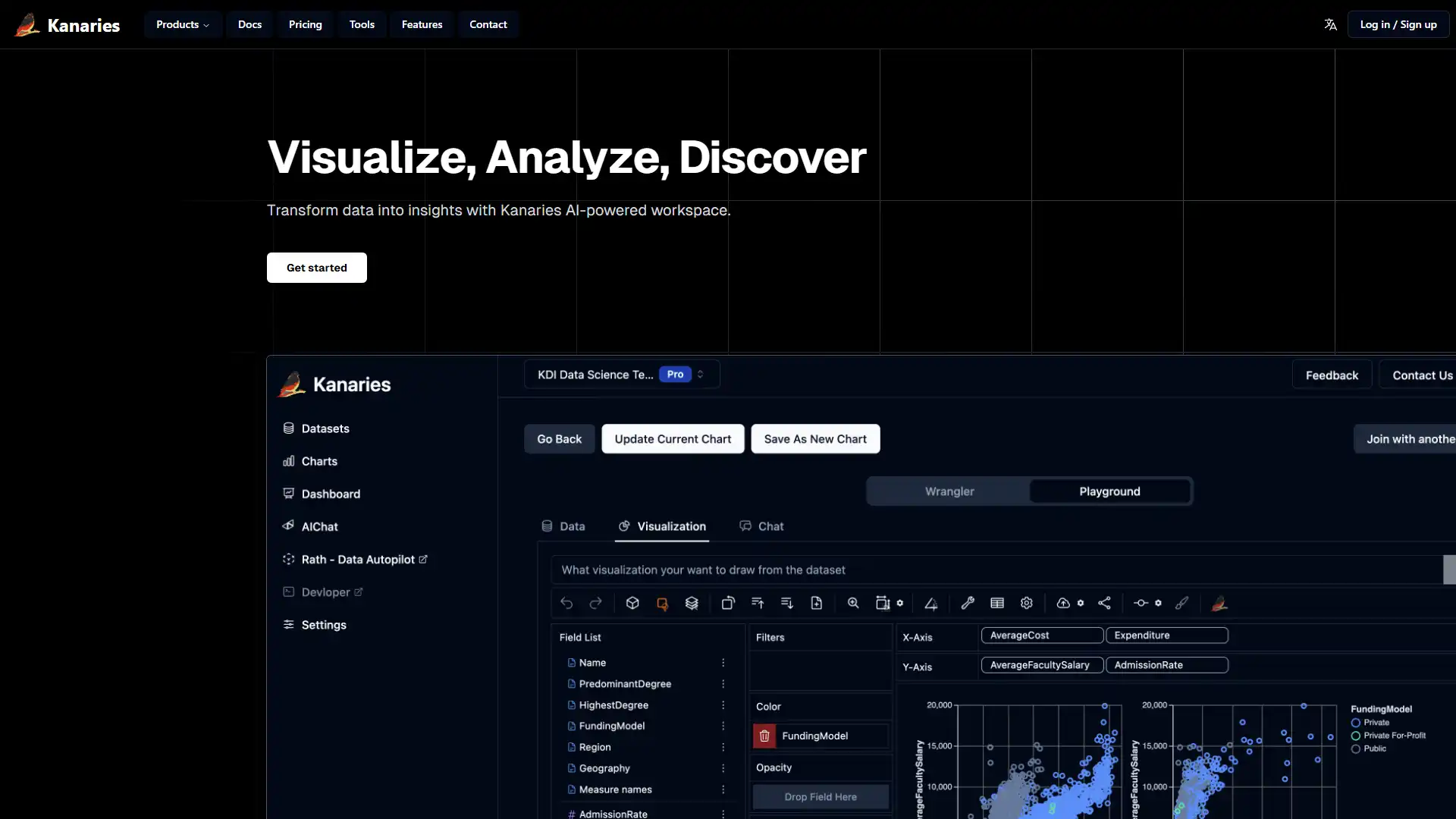This screenshot has height=819, width=1456.
Task: Open Tools in navigation bar
Action: click(x=362, y=24)
